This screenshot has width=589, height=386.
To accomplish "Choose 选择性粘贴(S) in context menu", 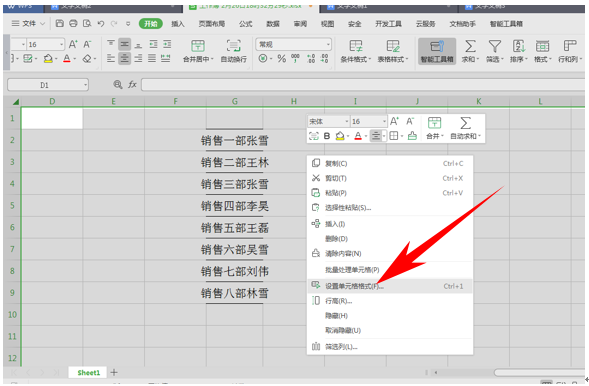I will pyautogui.click(x=390, y=208).
